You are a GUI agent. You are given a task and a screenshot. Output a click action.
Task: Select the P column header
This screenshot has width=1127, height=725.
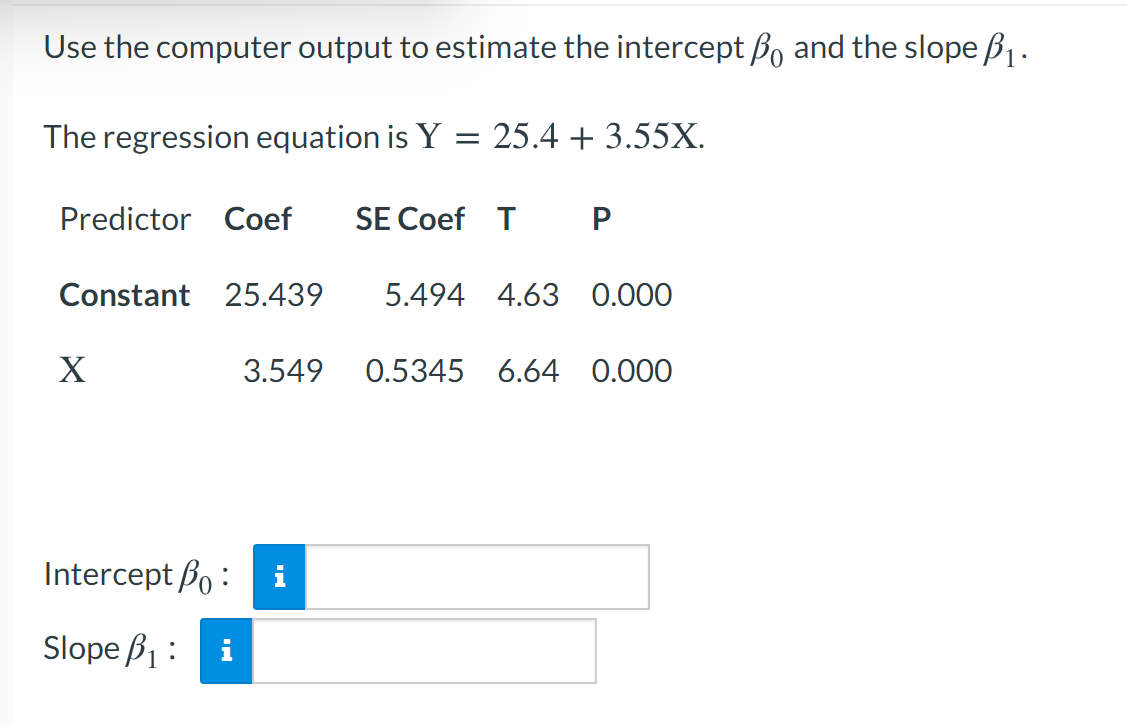coord(599,219)
